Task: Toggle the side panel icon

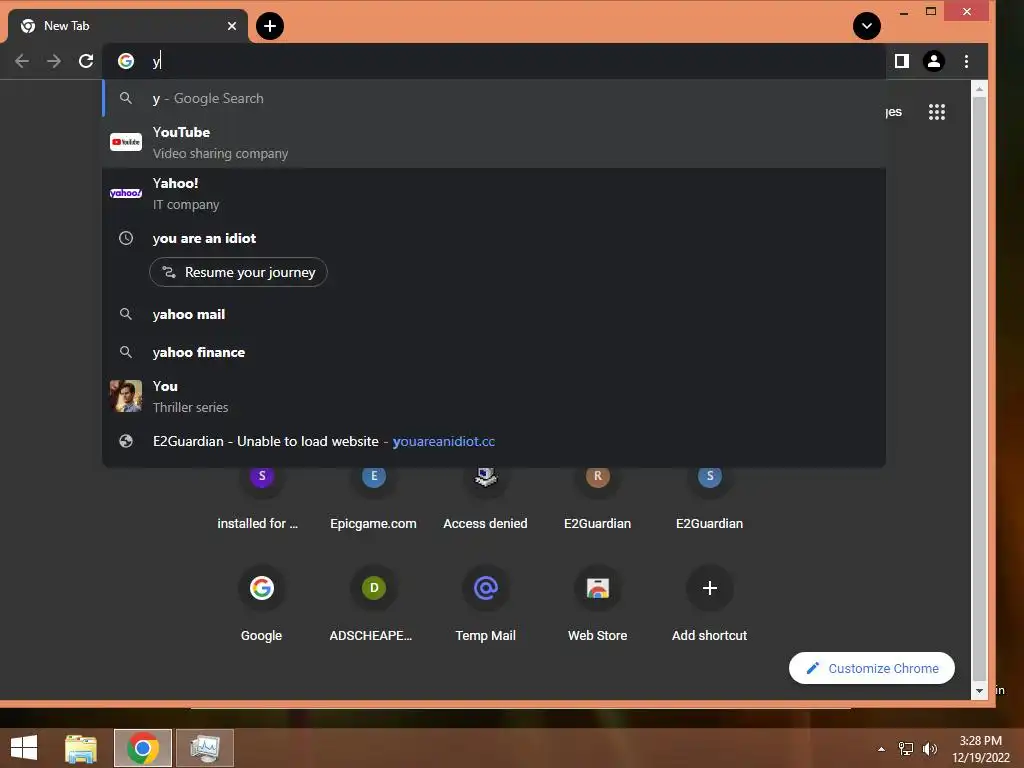Action: click(x=902, y=61)
